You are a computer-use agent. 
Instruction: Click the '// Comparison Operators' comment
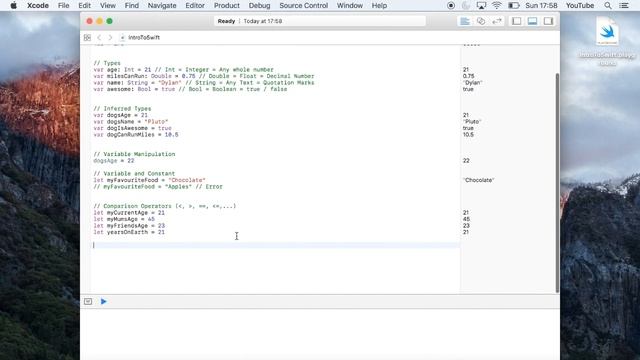(164, 206)
